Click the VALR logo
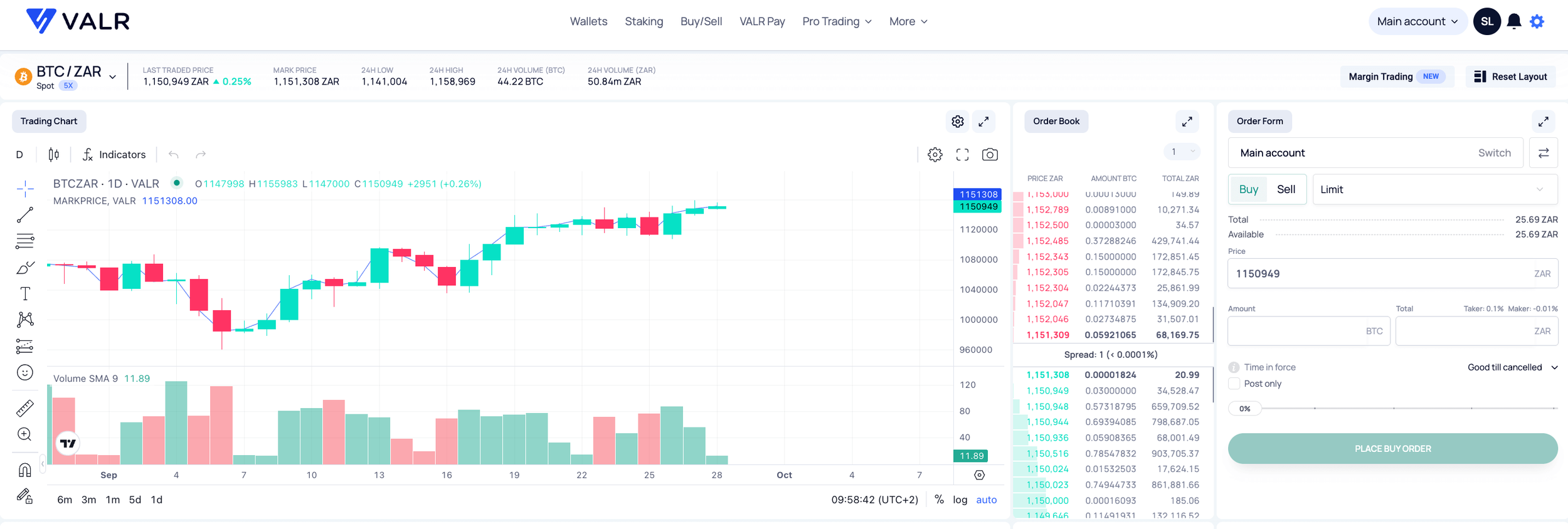 pos(78,21)
